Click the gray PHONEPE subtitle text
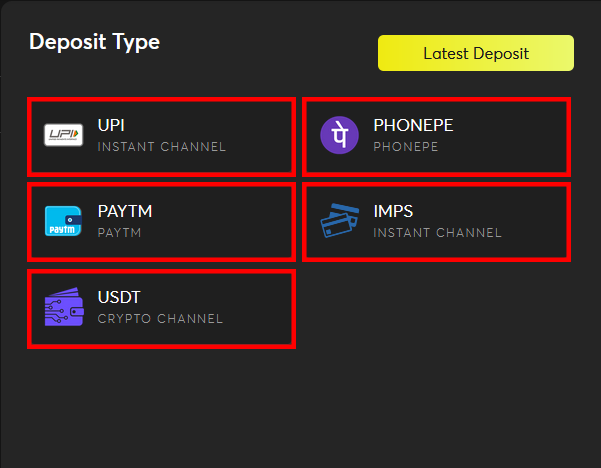This screenshot has width=601, height=468. 406,147
